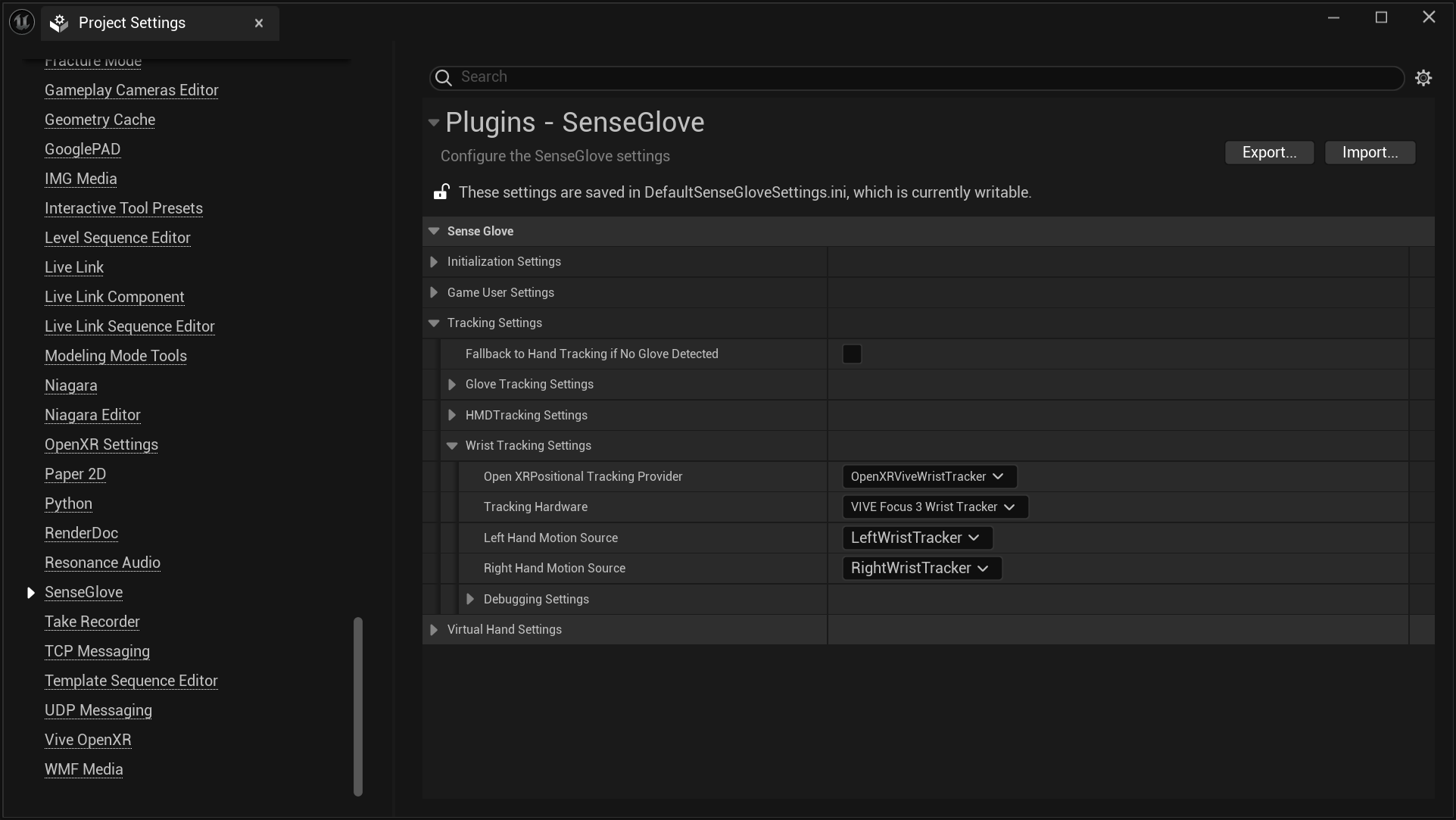Open the Tracking Hardware dropdown
This screenshot has width=1456, height=820.
[933, 507]
